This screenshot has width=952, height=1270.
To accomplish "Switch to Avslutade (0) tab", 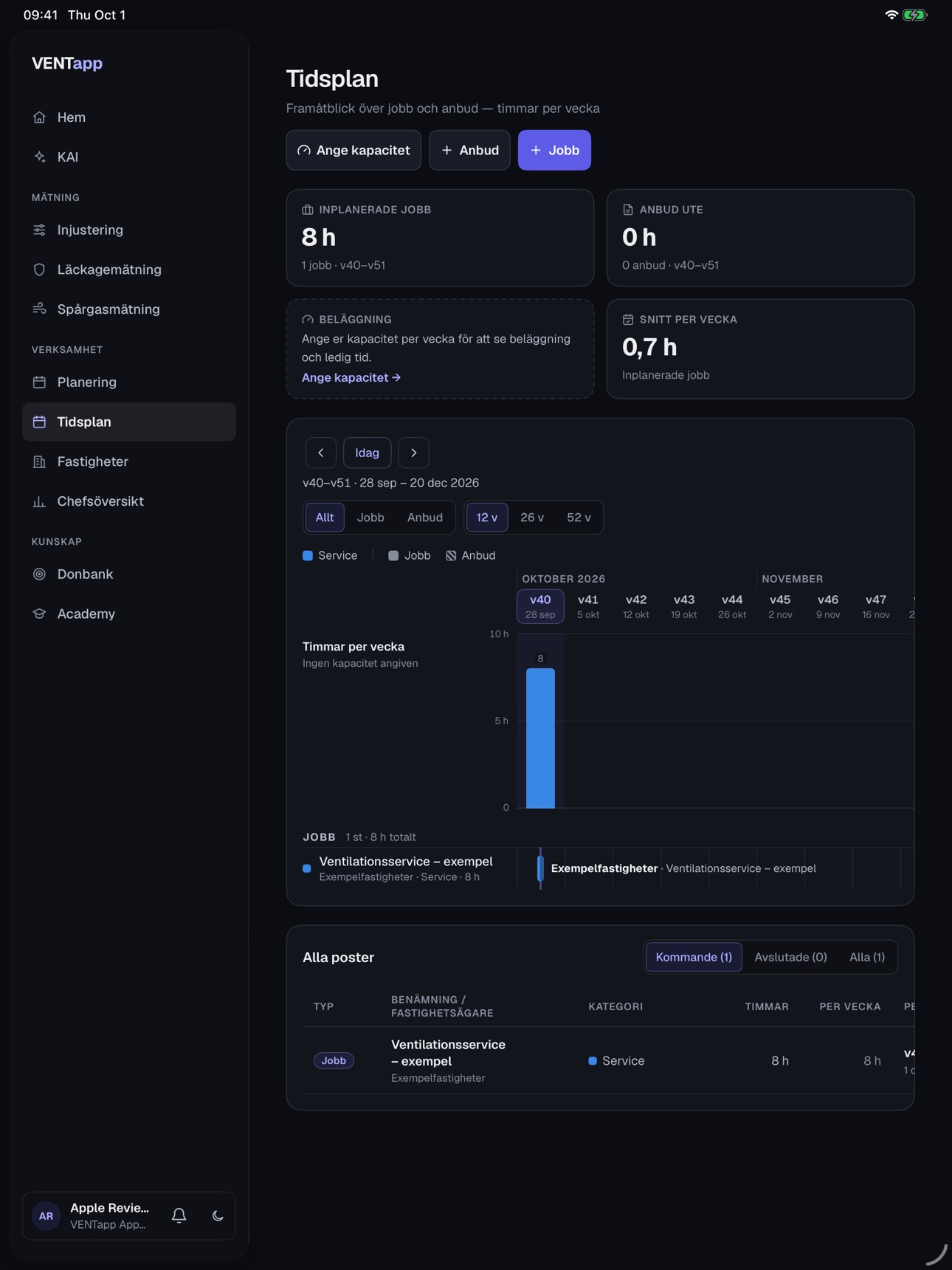I will [790, 957].
